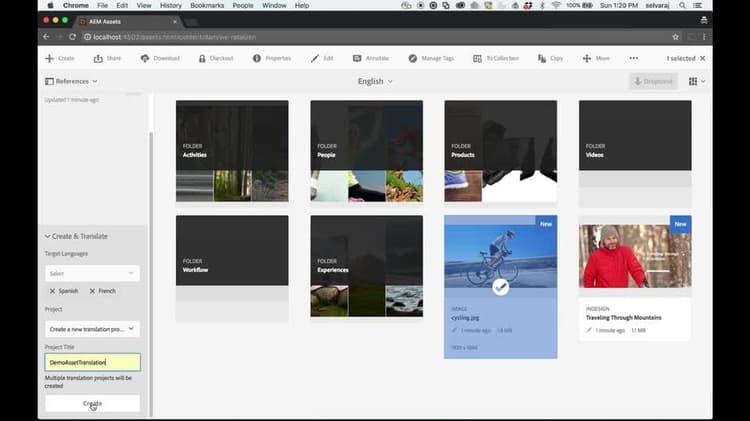
Task: Close the AEM Assets tab
Action: [175, 22]
